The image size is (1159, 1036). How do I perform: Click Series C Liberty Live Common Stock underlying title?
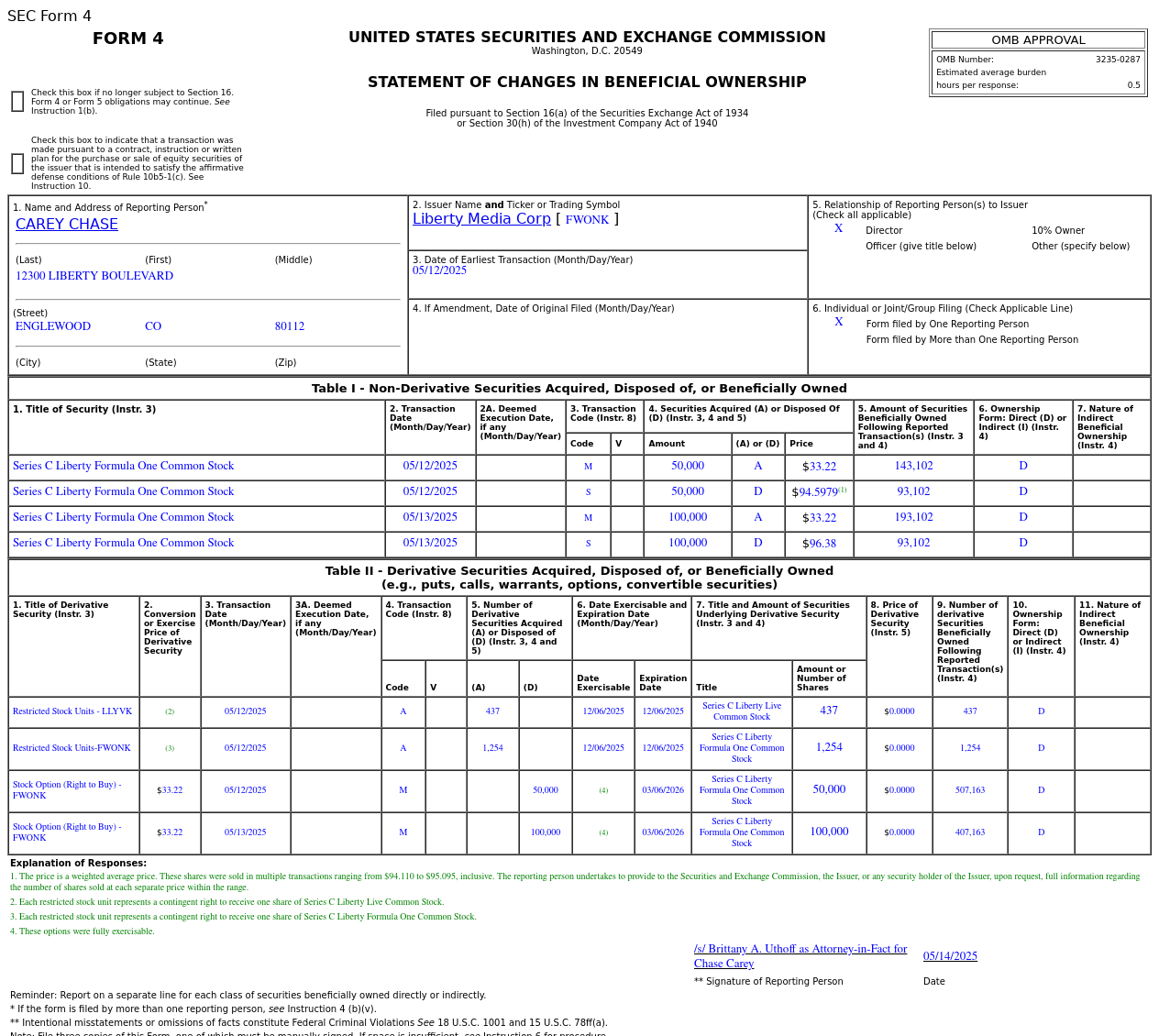(x=742, y=711)
